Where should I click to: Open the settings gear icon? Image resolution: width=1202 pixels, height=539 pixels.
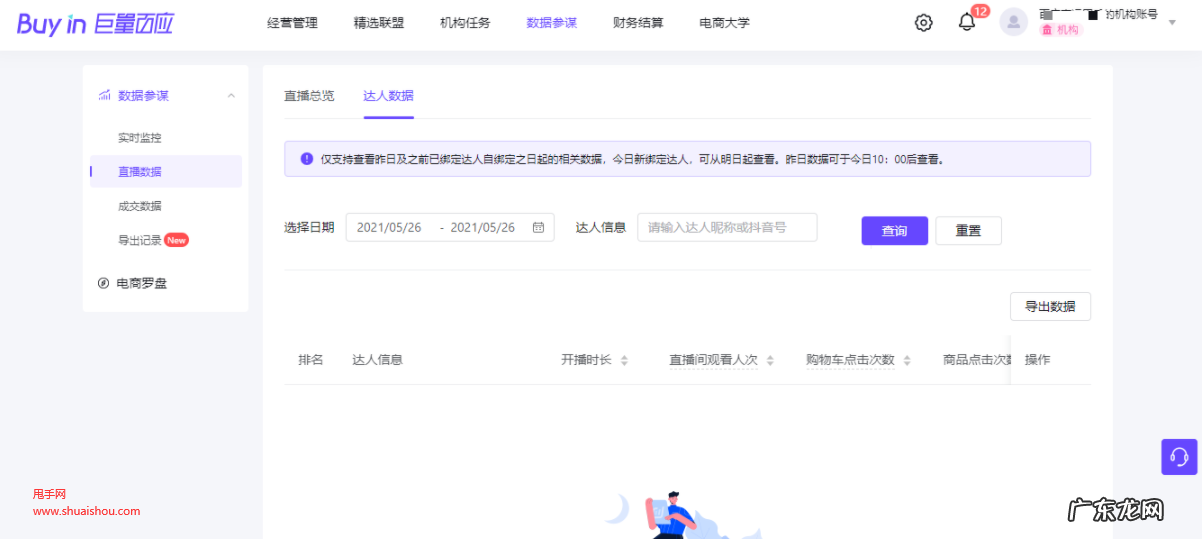[923, 23]
